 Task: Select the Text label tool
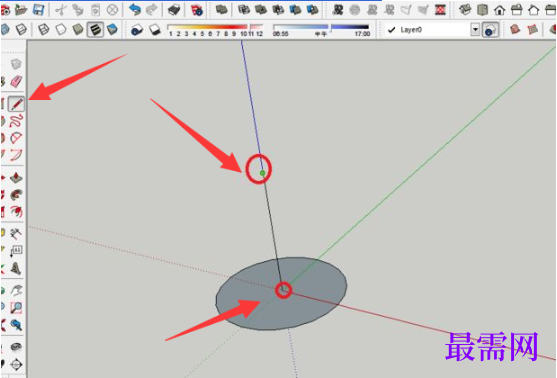tap(16, 251)
